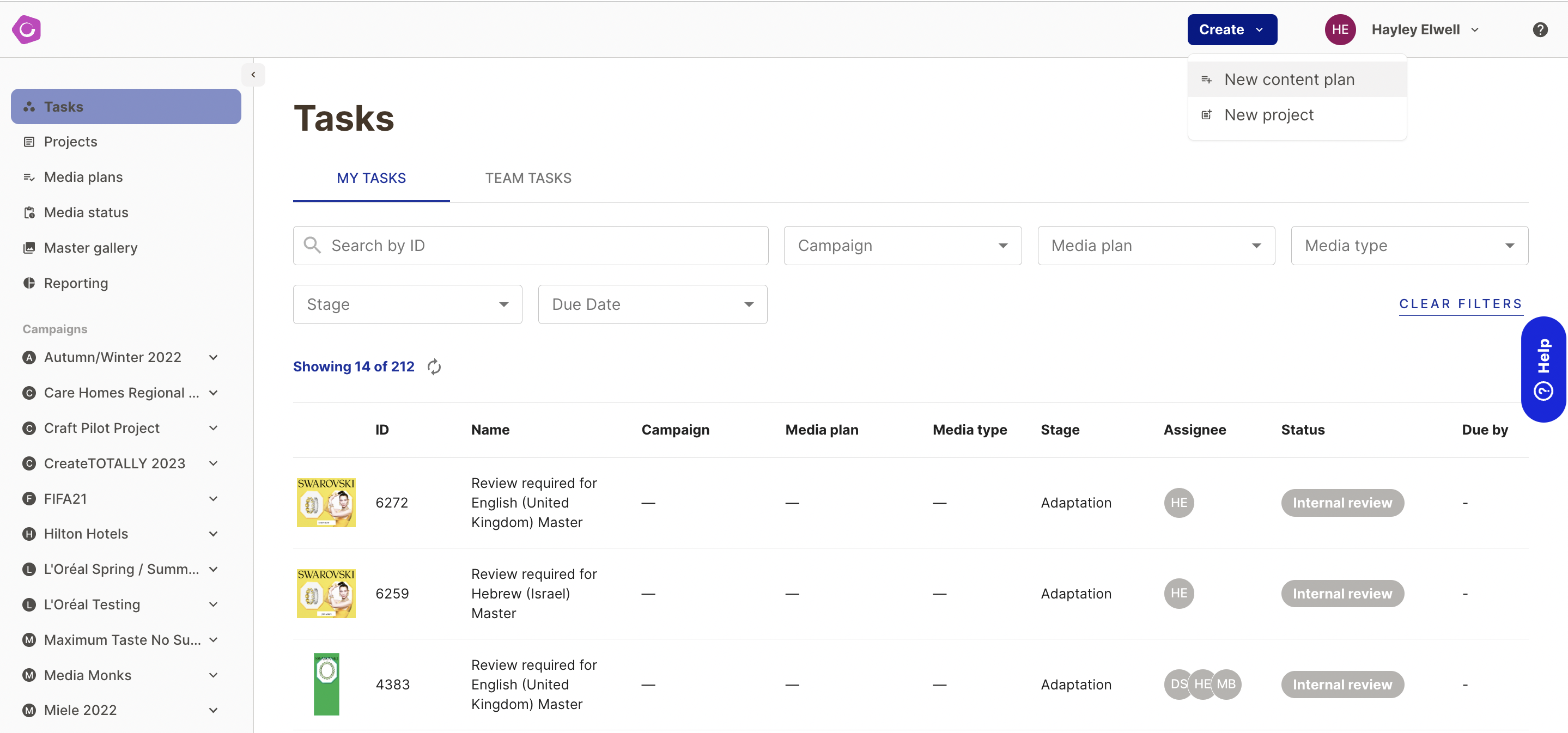Open Media status from the sidebar
The height and width of the screenshot is (733, 1568).
[x=86, y=212]
